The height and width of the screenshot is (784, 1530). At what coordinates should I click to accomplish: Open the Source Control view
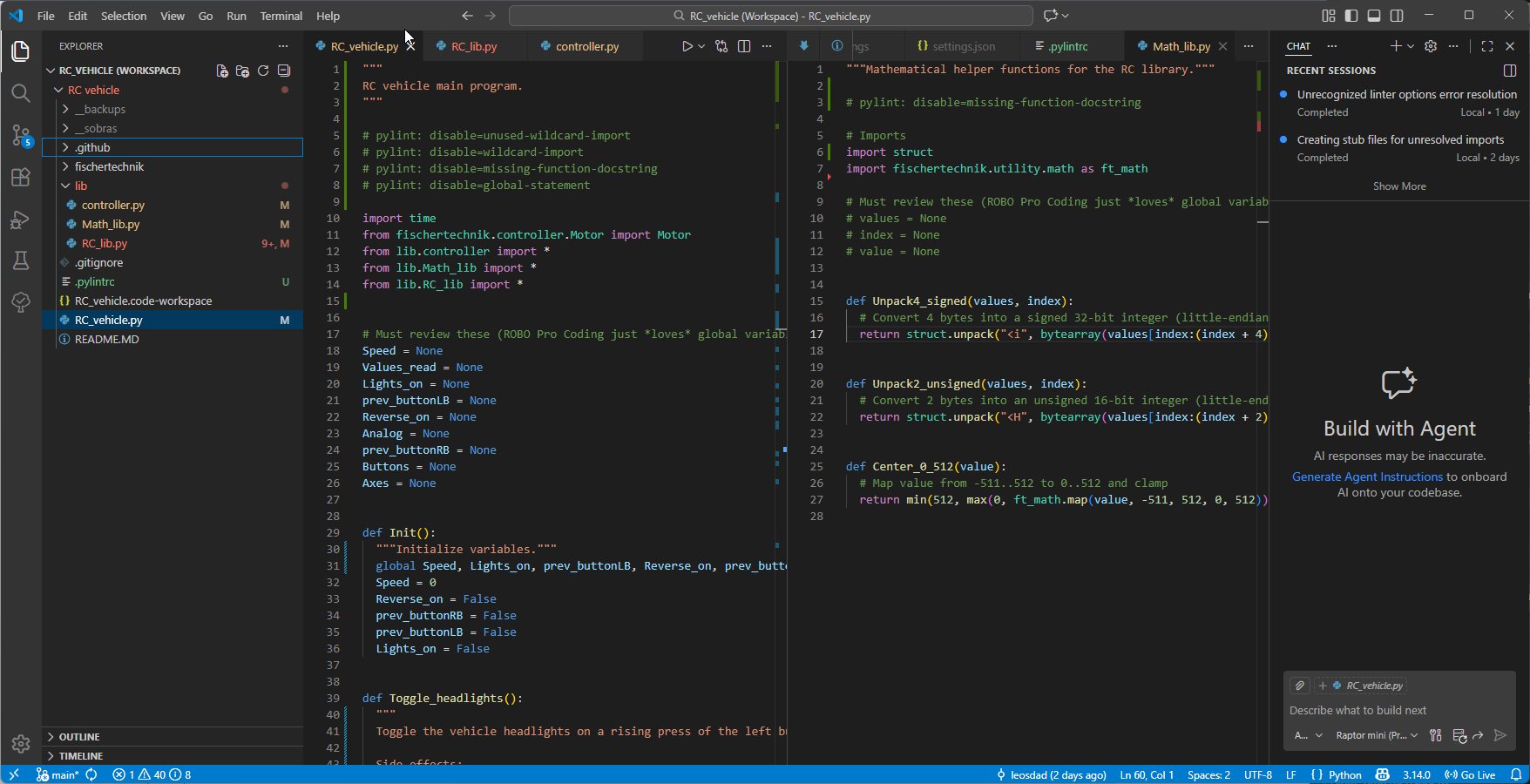[x=21, y=135]
